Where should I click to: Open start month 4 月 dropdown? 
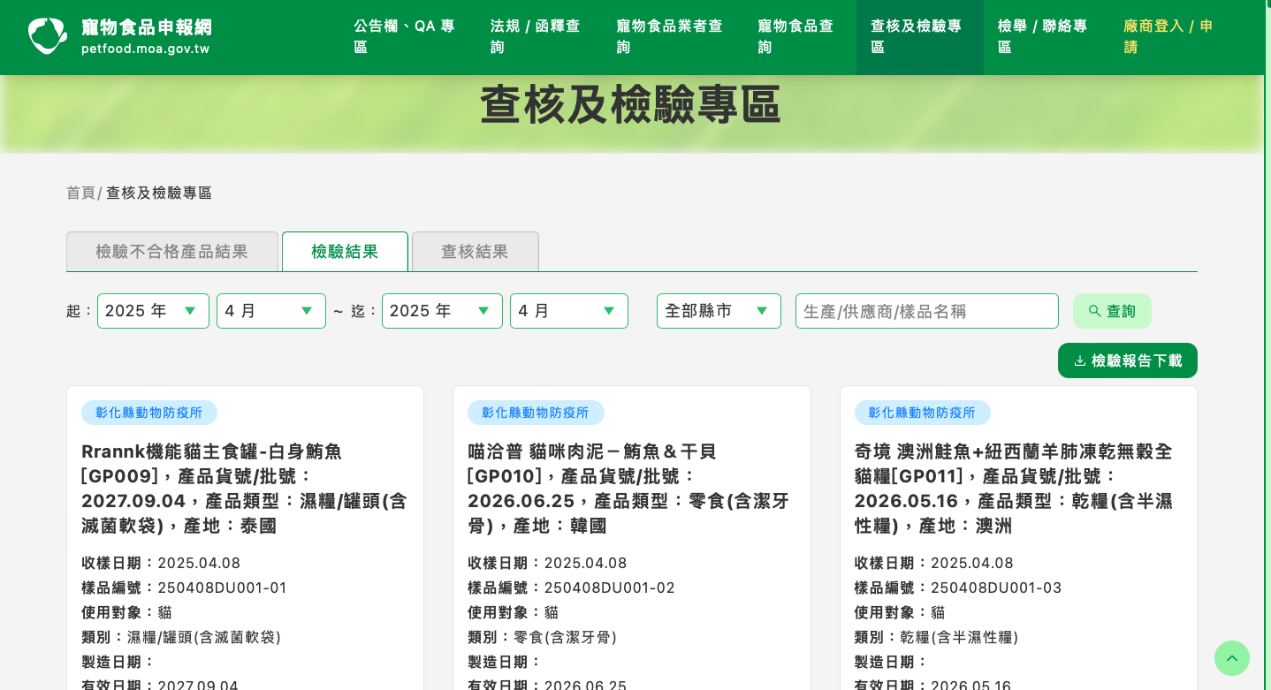[x=271, y=311]
